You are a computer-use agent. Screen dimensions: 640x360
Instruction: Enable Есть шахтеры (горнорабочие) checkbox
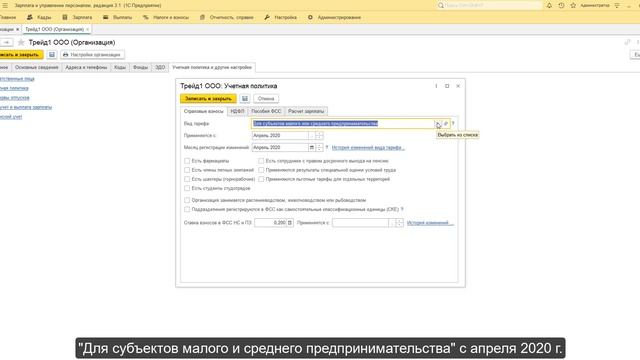click(187, 179)
